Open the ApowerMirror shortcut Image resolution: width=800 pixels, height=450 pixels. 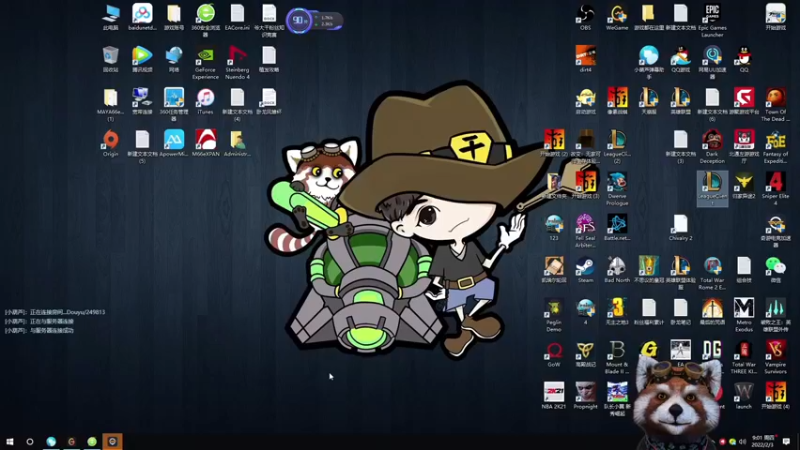click(x=173, y=143)
